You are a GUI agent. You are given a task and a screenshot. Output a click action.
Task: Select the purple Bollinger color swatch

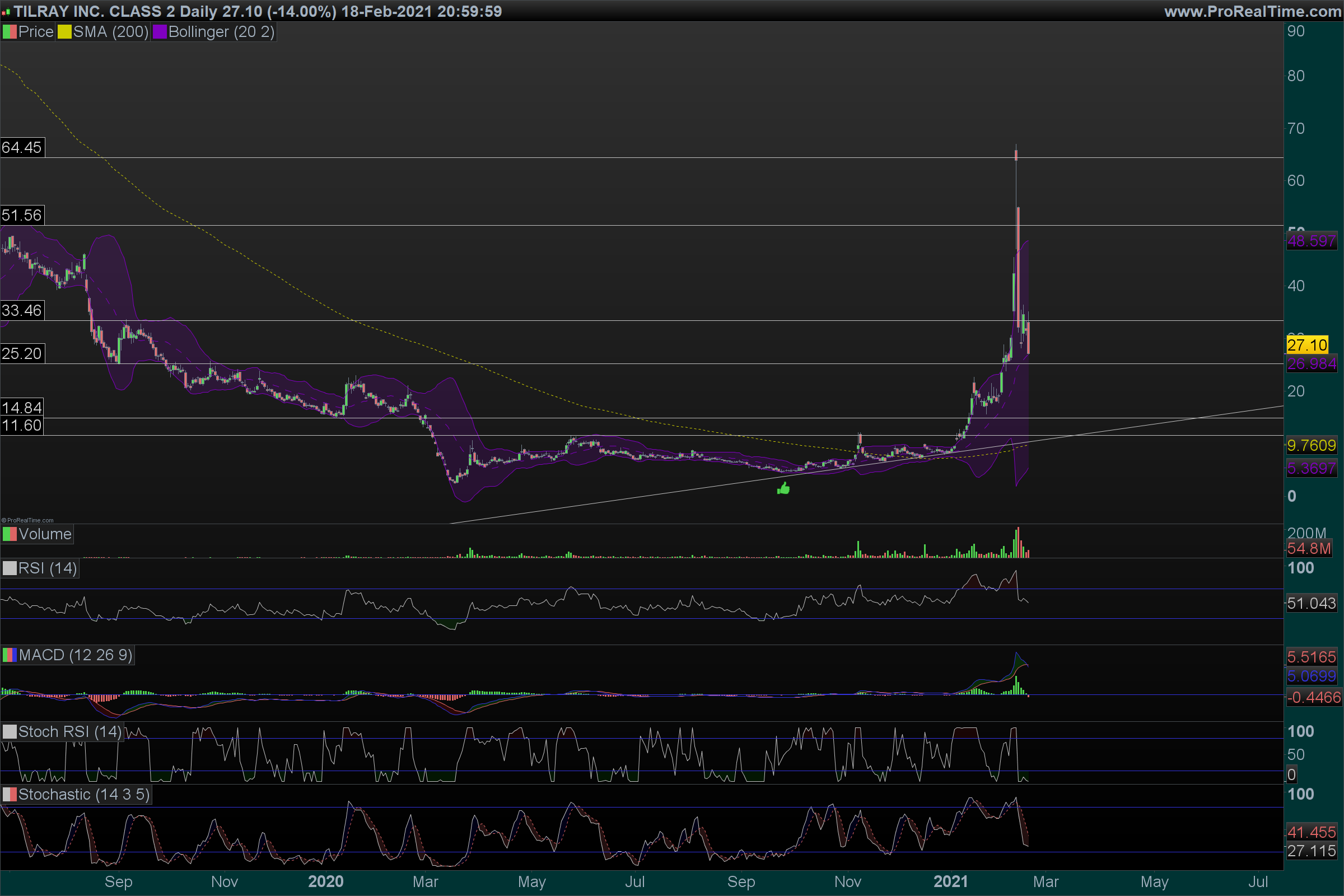click(160, 32)
